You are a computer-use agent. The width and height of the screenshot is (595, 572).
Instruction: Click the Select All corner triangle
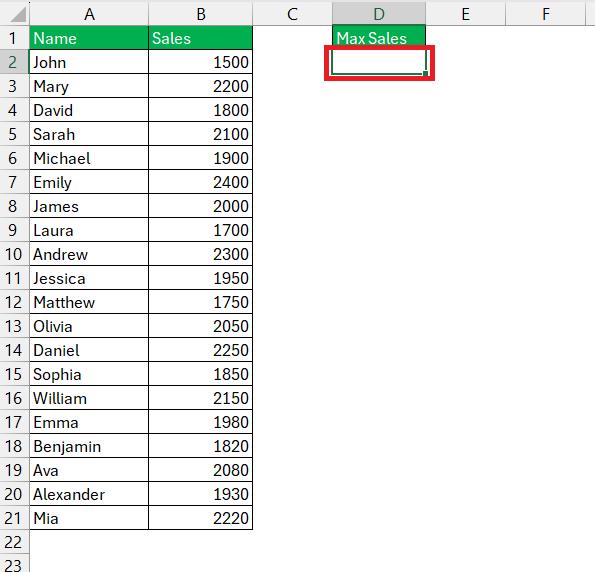(17, 14)
